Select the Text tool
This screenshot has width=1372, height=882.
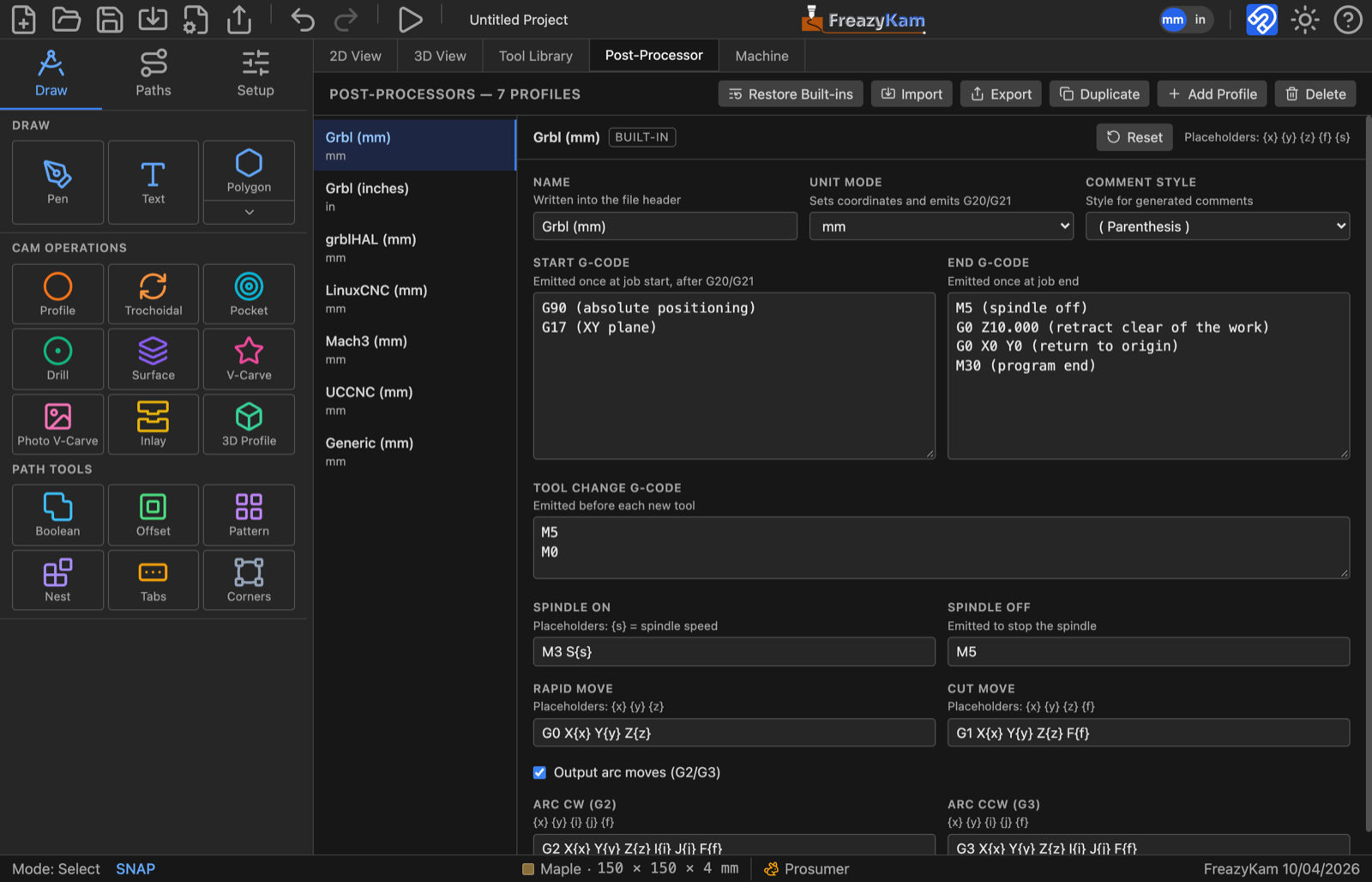pos(153,182)
